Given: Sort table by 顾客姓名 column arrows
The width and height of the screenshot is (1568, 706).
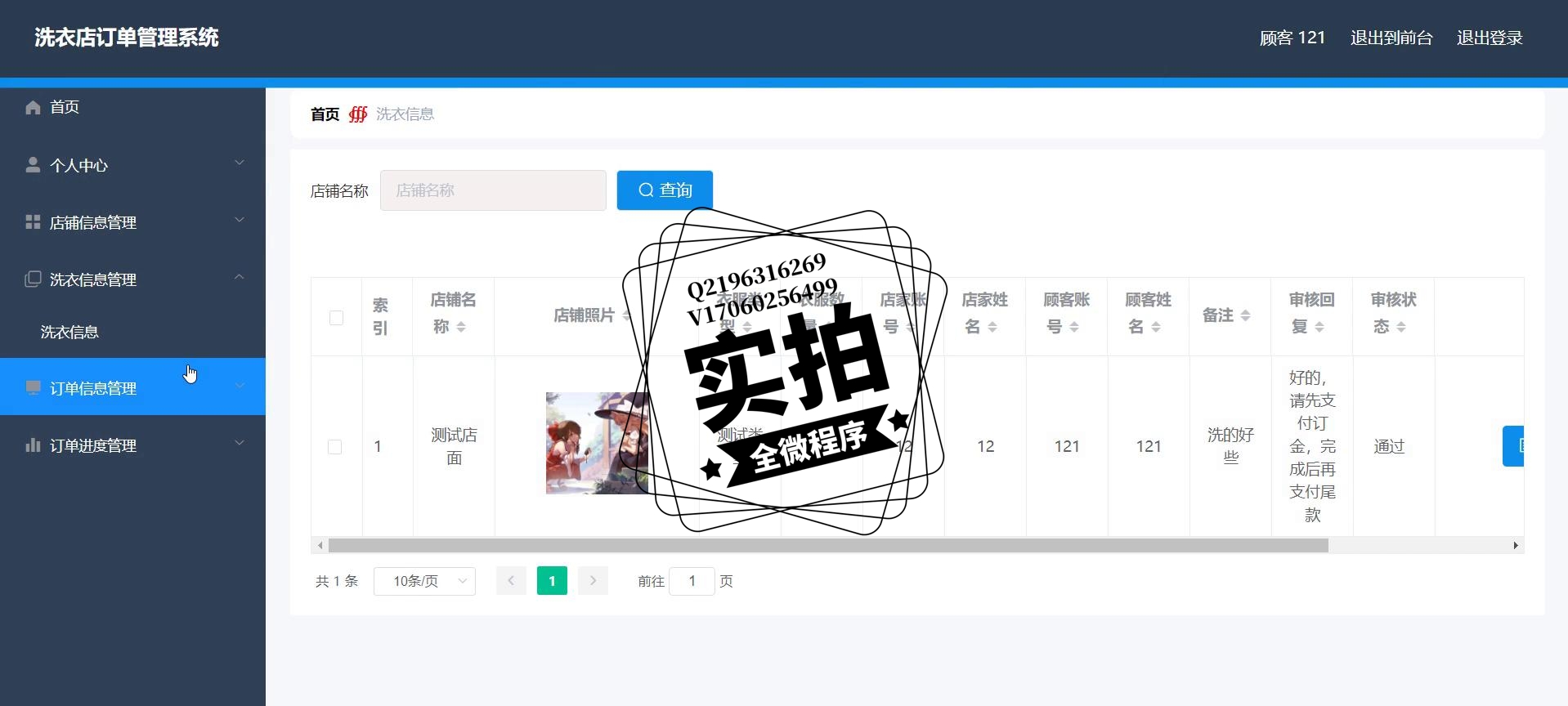Looking at the screenshot, I should tap(1156, 327).
